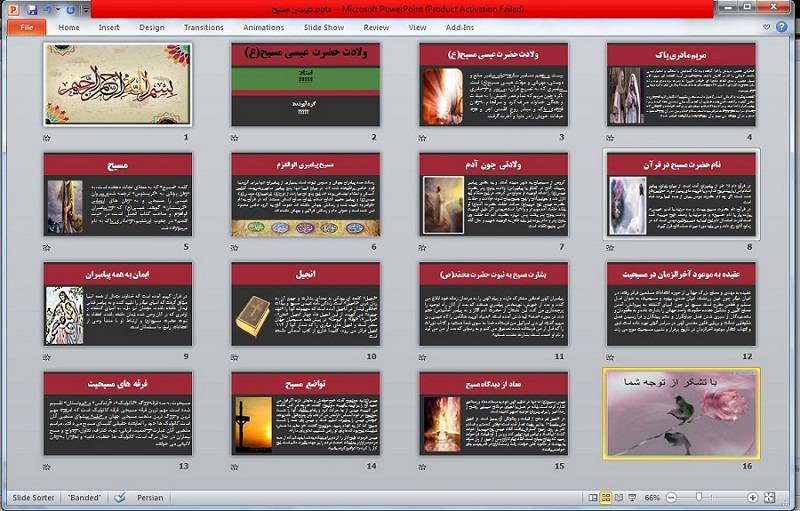Select slide 10 thumbnail titled انجیل

pos(305,305)
